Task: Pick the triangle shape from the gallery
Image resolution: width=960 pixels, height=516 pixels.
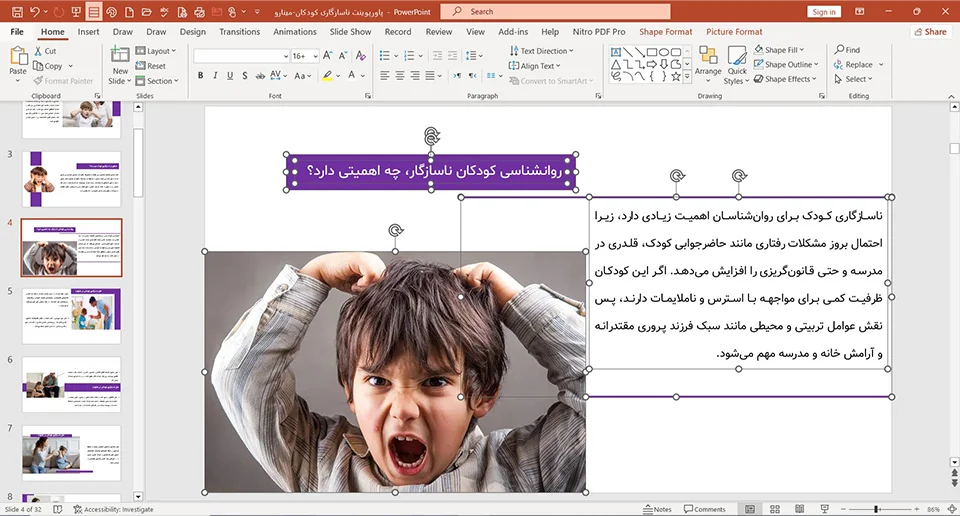Action: [x=616, y=64]
